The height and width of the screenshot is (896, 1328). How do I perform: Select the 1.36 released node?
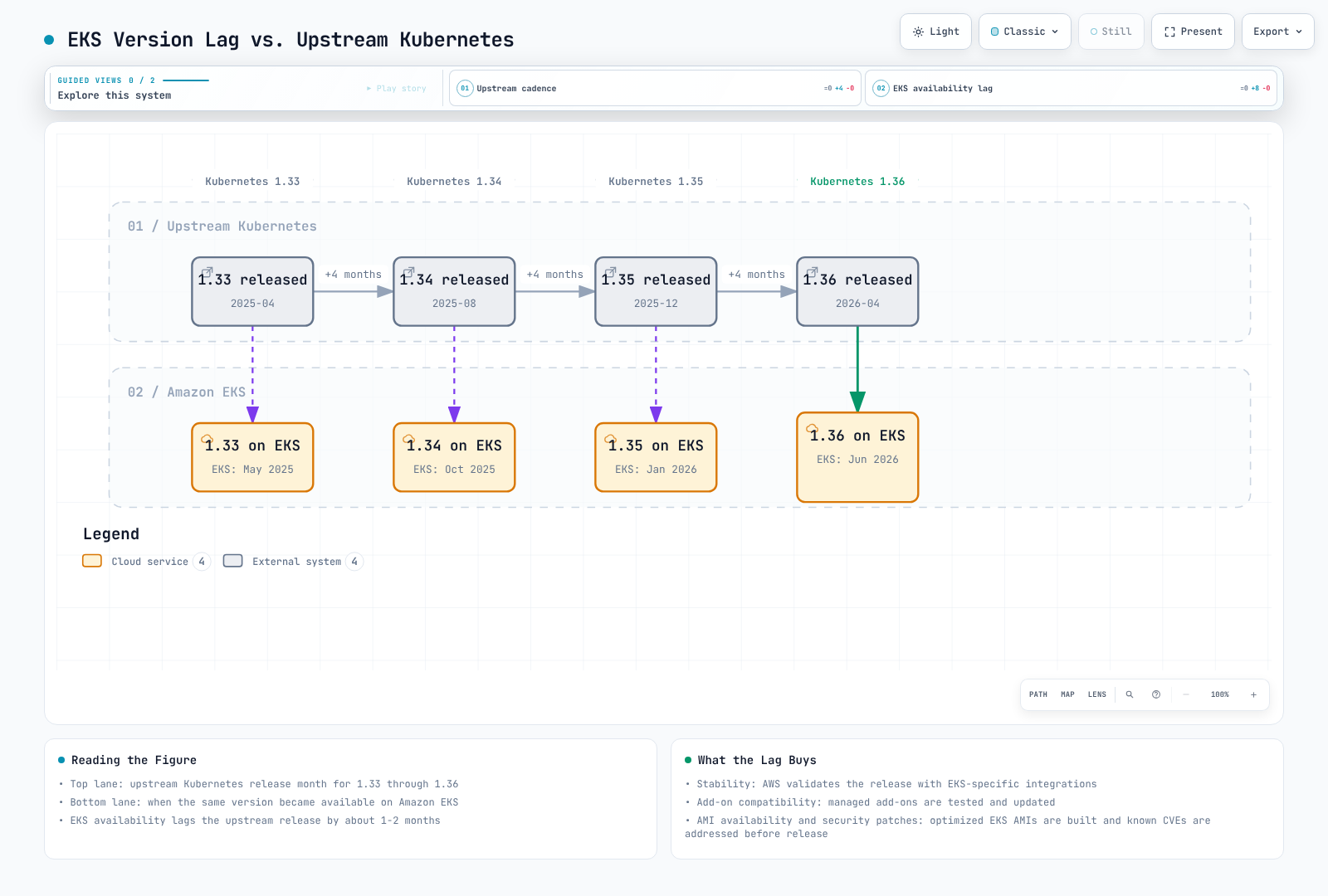coord(857,291)
